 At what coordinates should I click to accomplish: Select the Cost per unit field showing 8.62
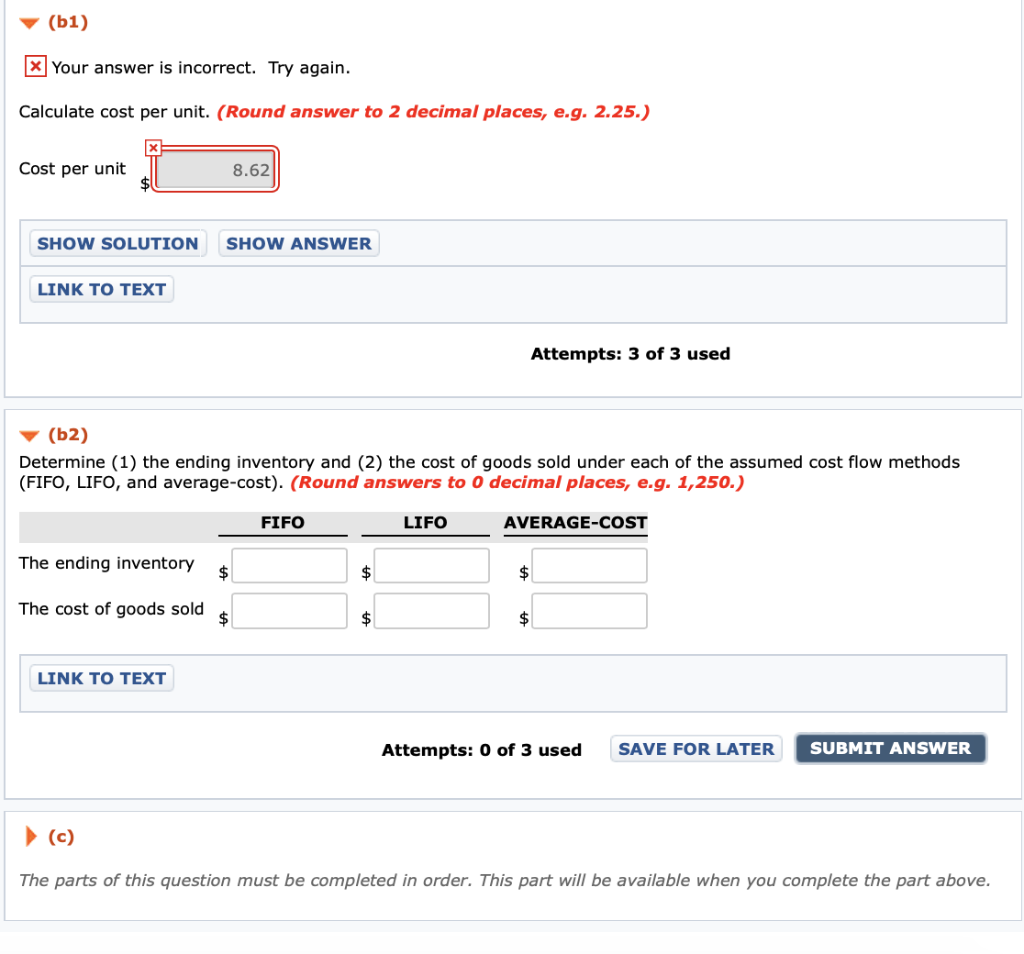pyautogui.click(x=215, y=169)
